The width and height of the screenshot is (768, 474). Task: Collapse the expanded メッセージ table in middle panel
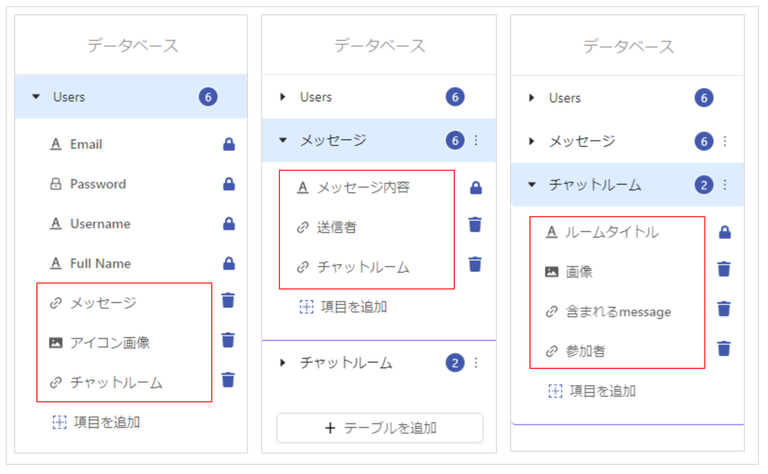pyautogui.click(x=283, y=140)
